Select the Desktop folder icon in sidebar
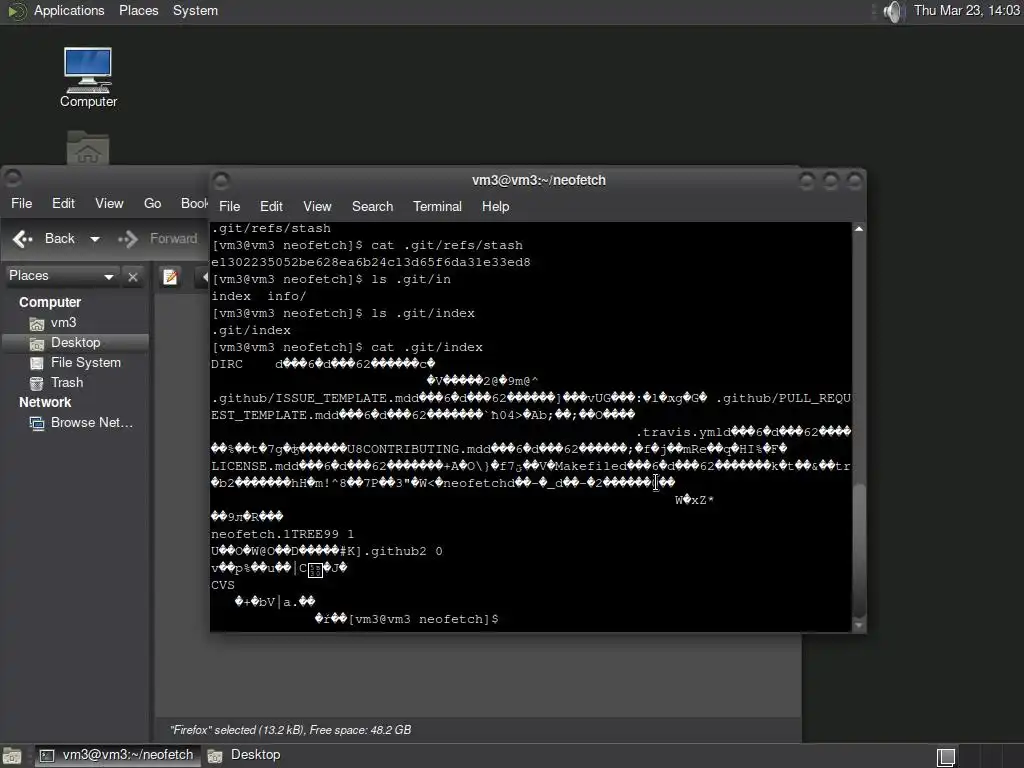 click(x=37, y=344)
